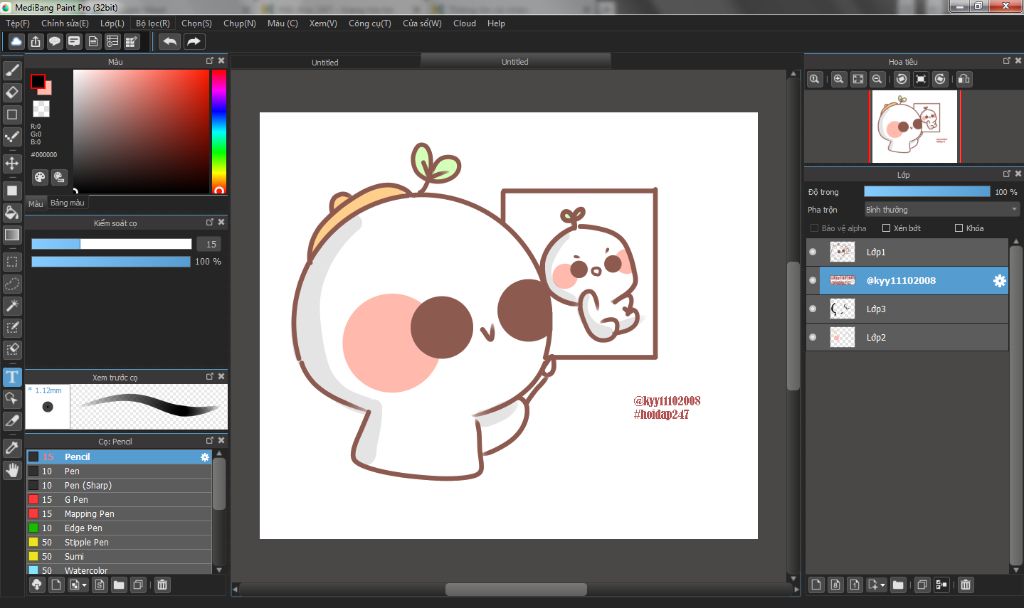Switch to the Bảng màu tab

pos(67,203)
